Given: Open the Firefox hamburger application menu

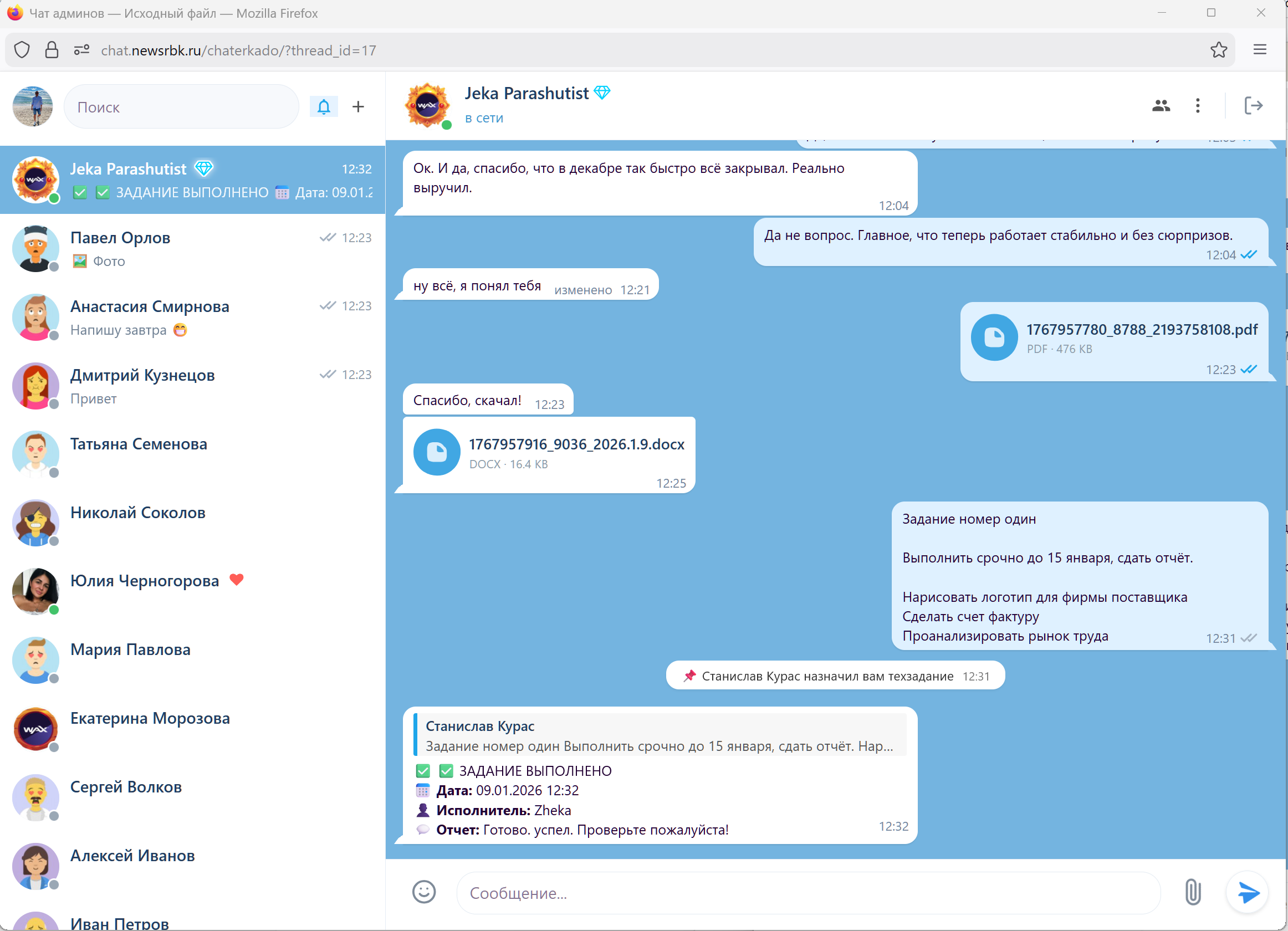Looking at the screenshot, I should point(1260,50).
